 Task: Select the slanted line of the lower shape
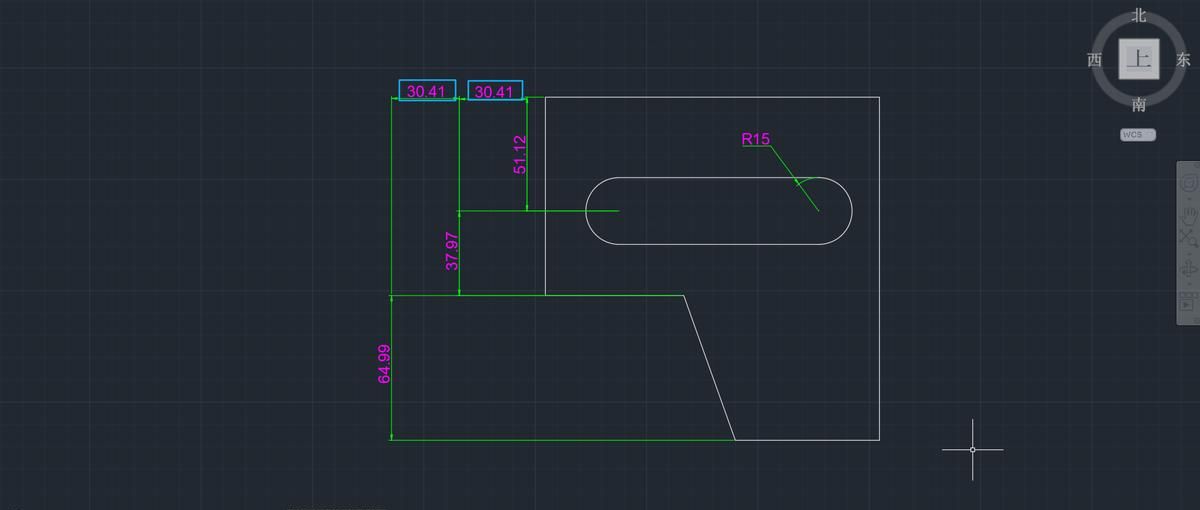click(x=709, y=367)
